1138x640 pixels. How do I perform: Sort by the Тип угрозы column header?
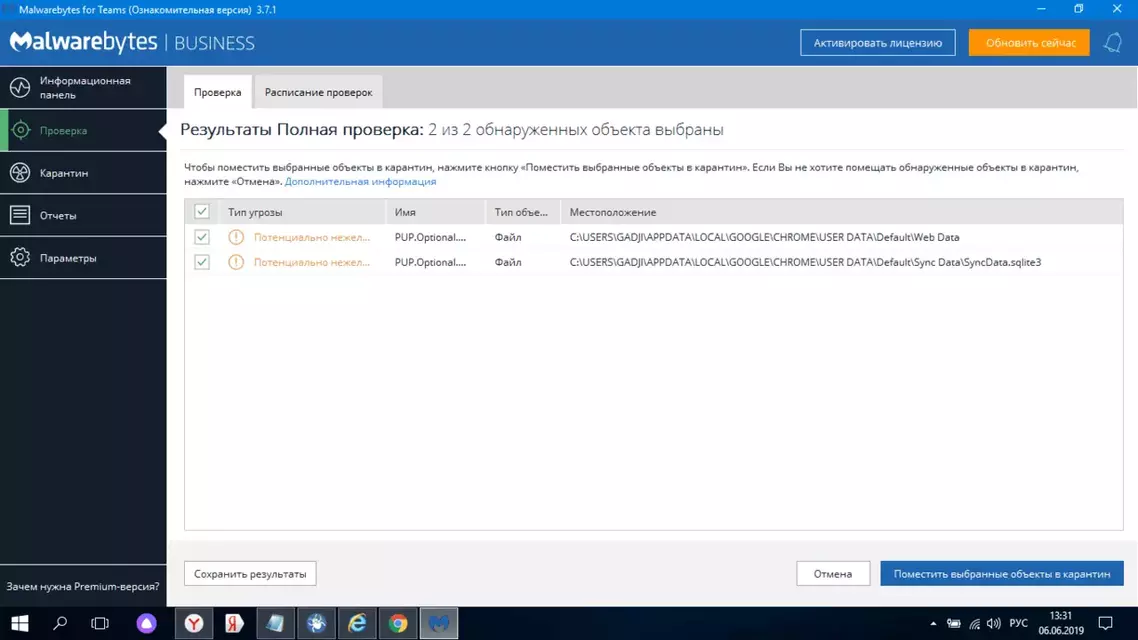[x=255, y=213]
